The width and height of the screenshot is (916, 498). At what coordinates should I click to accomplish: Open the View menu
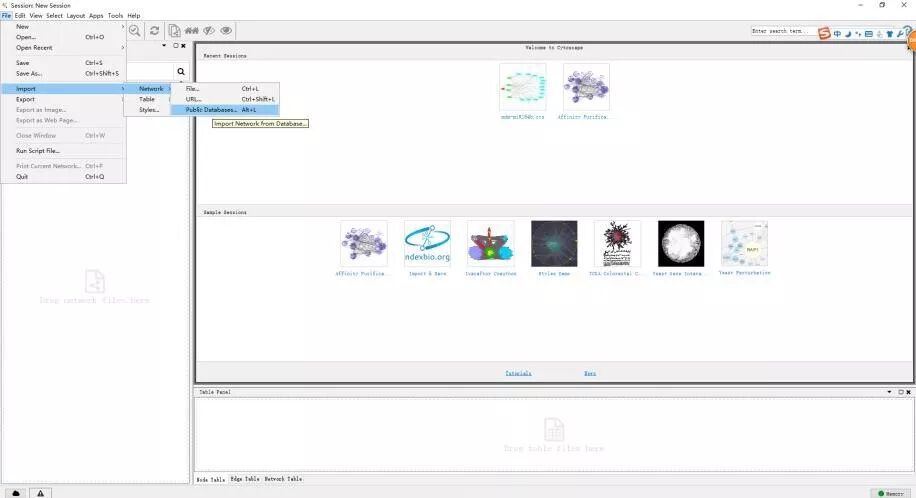coord(36,16)
